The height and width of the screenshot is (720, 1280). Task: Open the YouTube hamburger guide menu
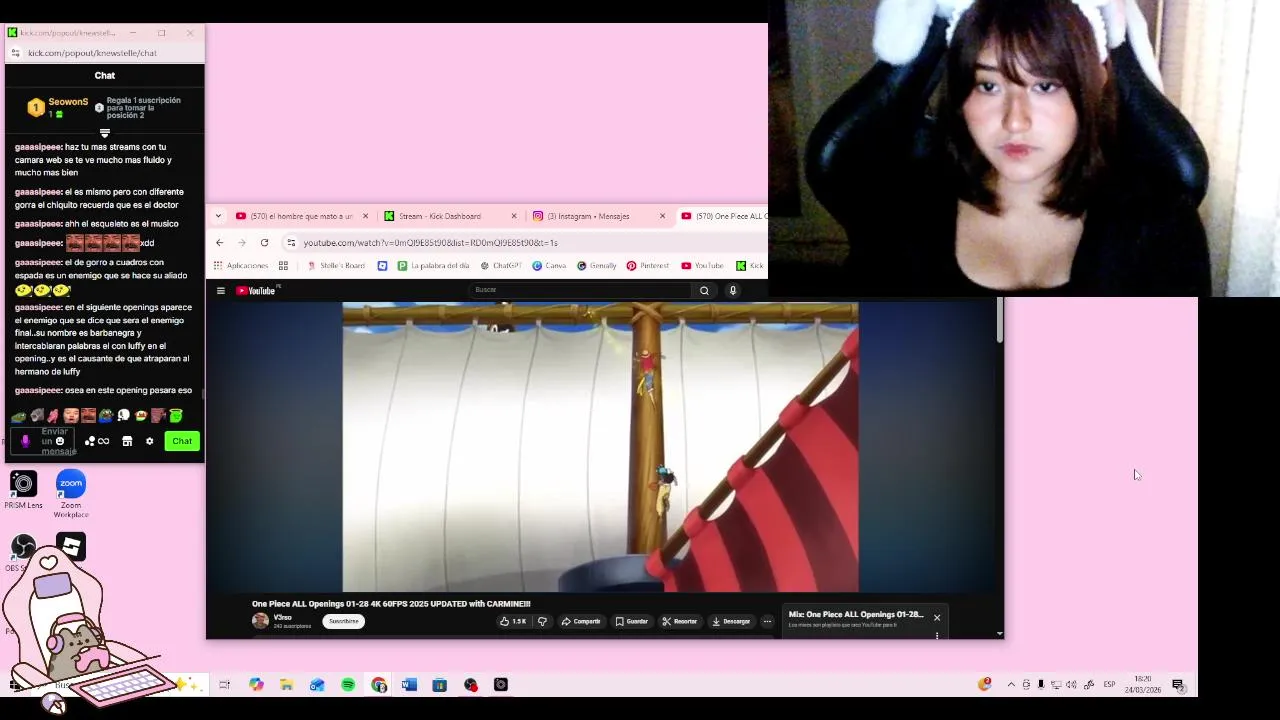[221, 291]
